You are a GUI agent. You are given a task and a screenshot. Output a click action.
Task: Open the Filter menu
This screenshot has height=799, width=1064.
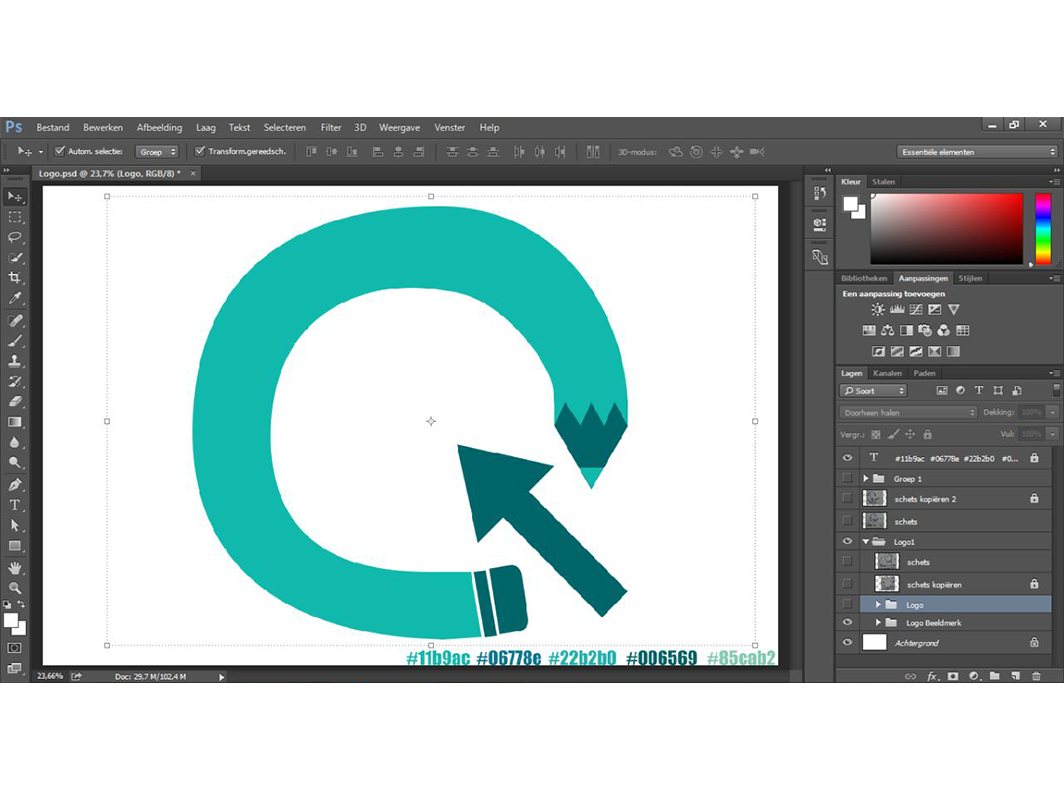(x=330, y=128)
